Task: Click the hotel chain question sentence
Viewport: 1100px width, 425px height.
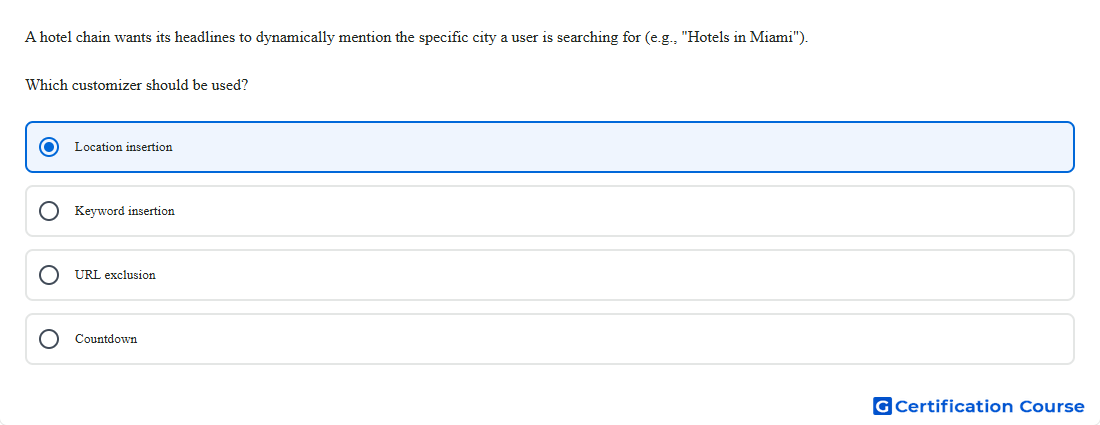Action: tap(417, 38)
